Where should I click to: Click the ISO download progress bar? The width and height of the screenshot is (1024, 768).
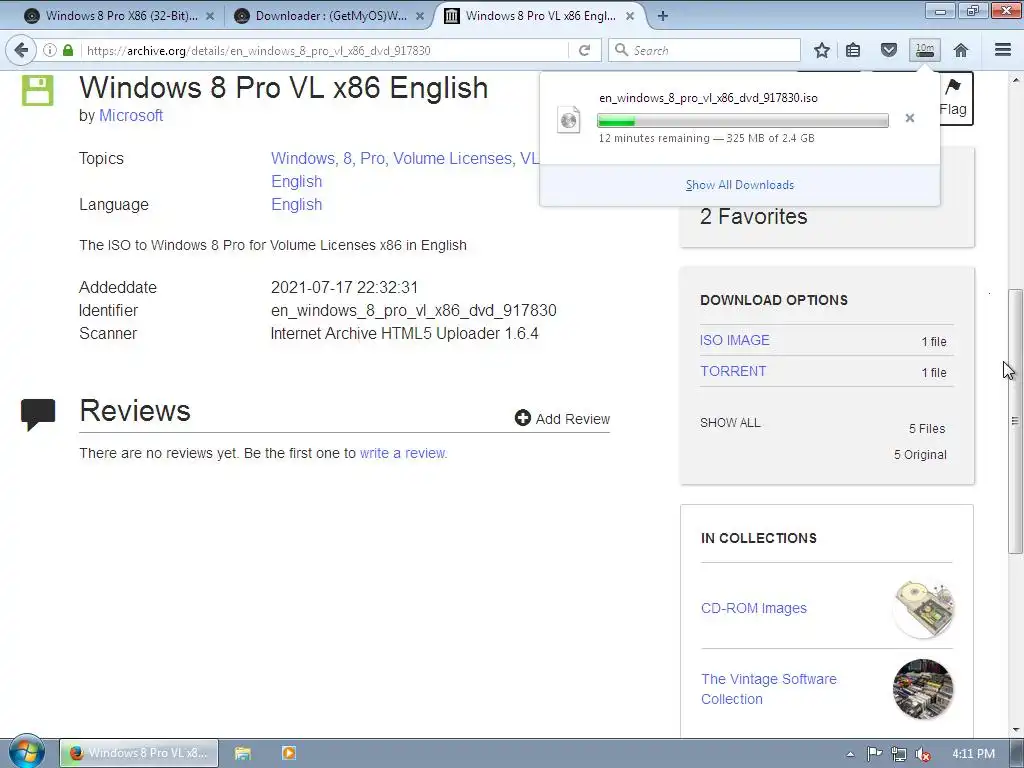(x=743, y=120)
